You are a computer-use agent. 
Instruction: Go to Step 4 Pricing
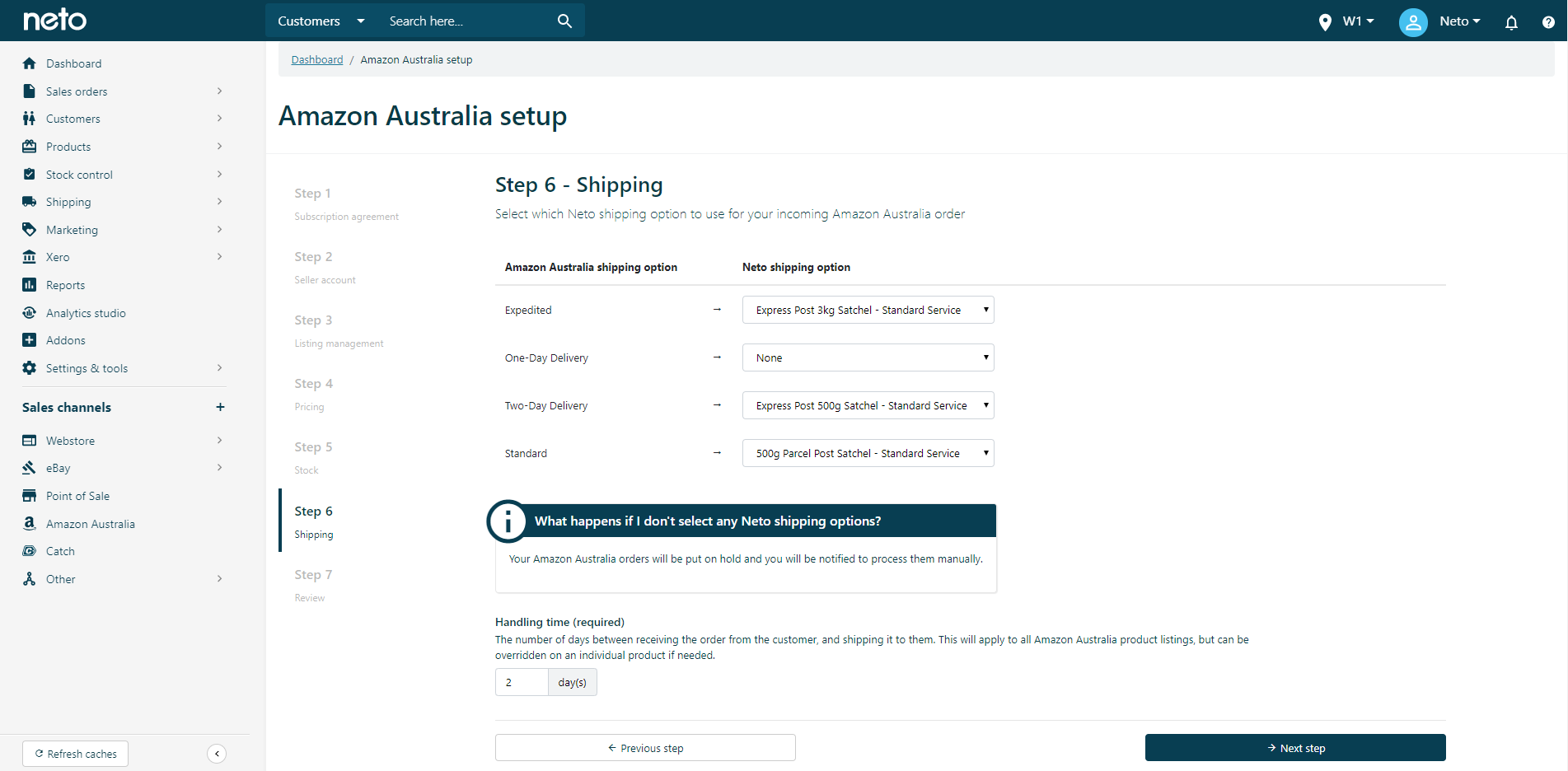313,394
